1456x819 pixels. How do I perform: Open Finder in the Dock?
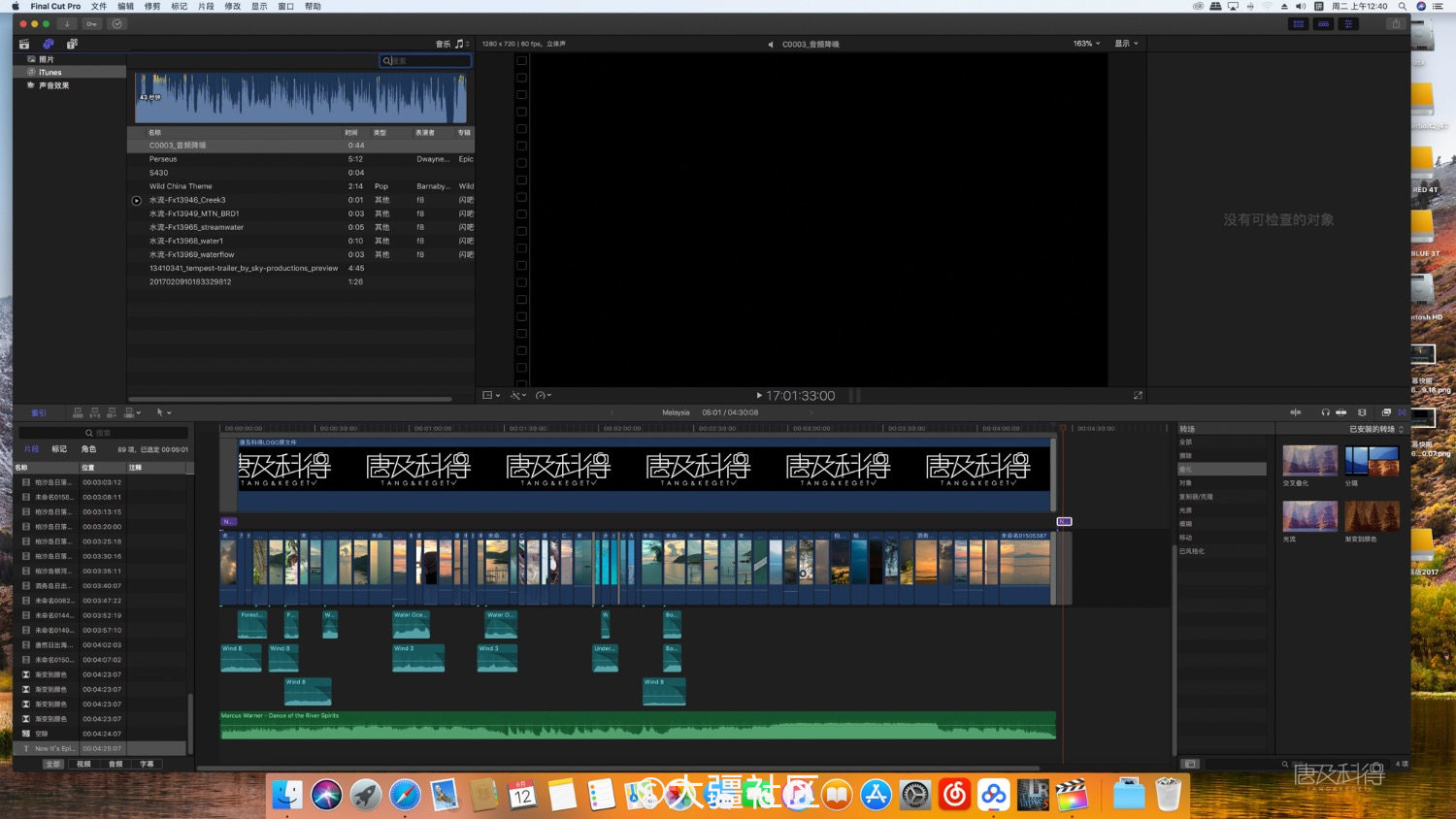[287, 795]
